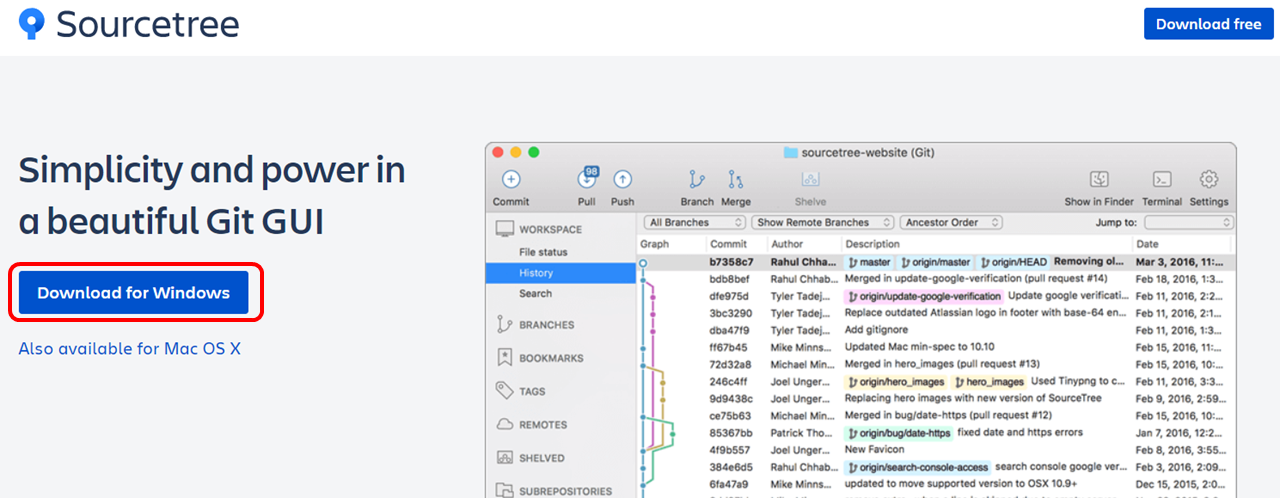The height and width of the screenshot is (498, 1280).
Task: Click the Merge toolbar icon
Action: point(736,179)
